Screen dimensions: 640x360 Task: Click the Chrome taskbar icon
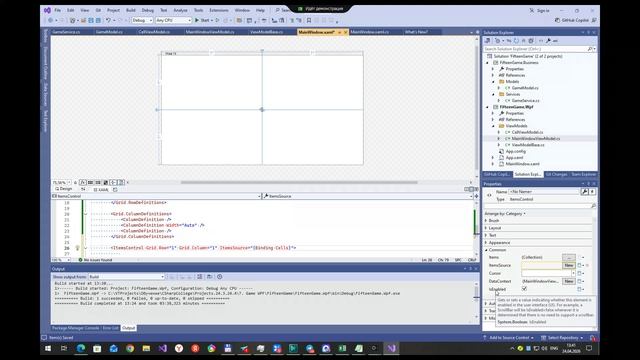[x=130, y=348]
